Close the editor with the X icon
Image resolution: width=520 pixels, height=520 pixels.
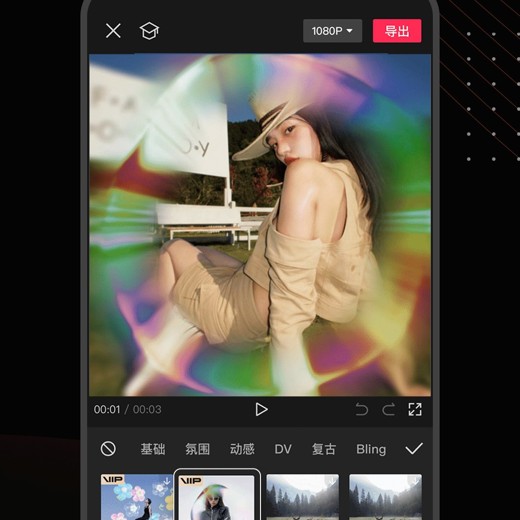pos(113,31)
